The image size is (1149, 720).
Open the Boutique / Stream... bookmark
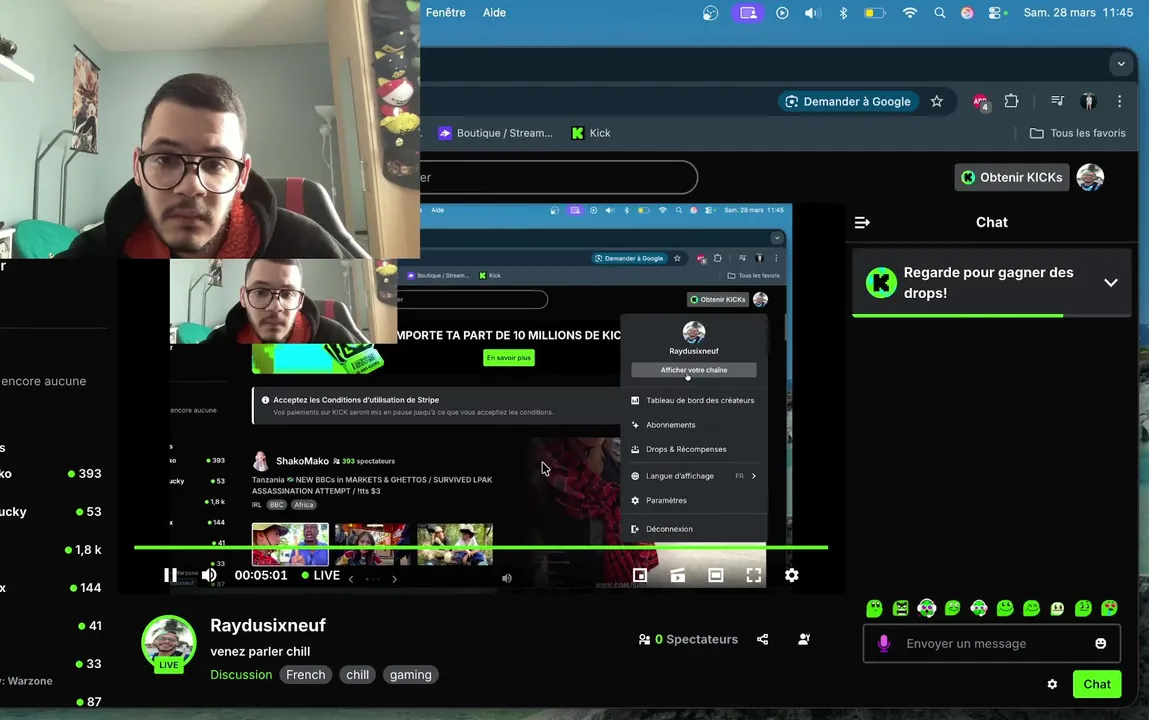(x=495, y=133)
